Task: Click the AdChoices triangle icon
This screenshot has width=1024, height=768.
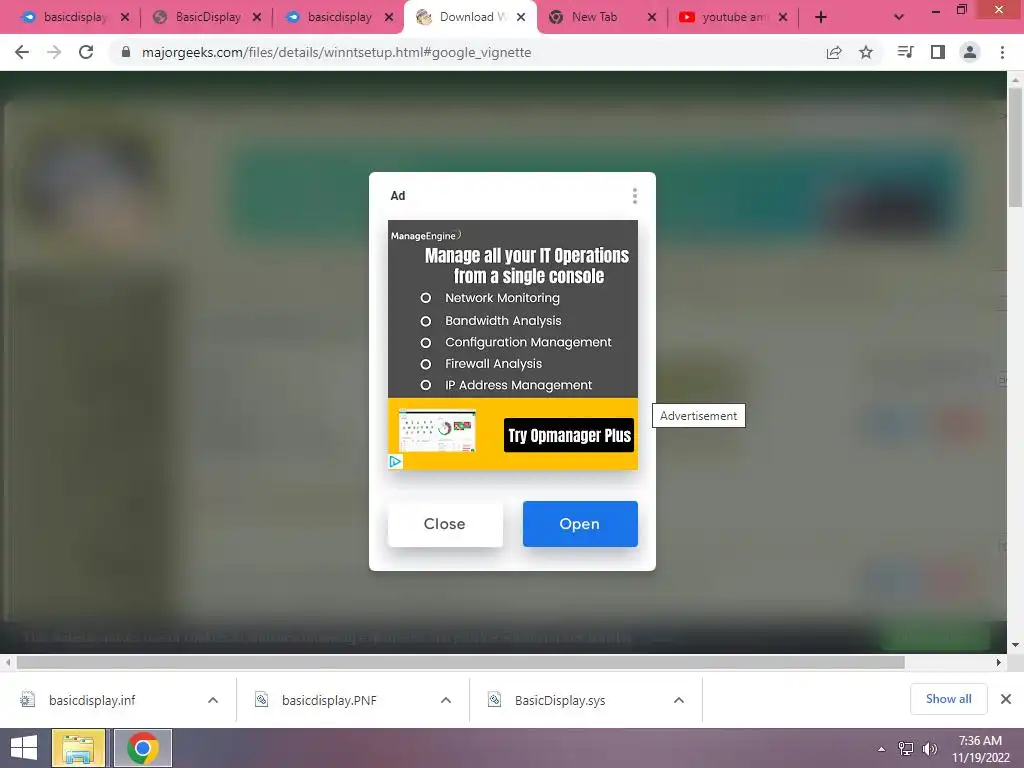Action: pyautogui.click(x=396, y=462)
